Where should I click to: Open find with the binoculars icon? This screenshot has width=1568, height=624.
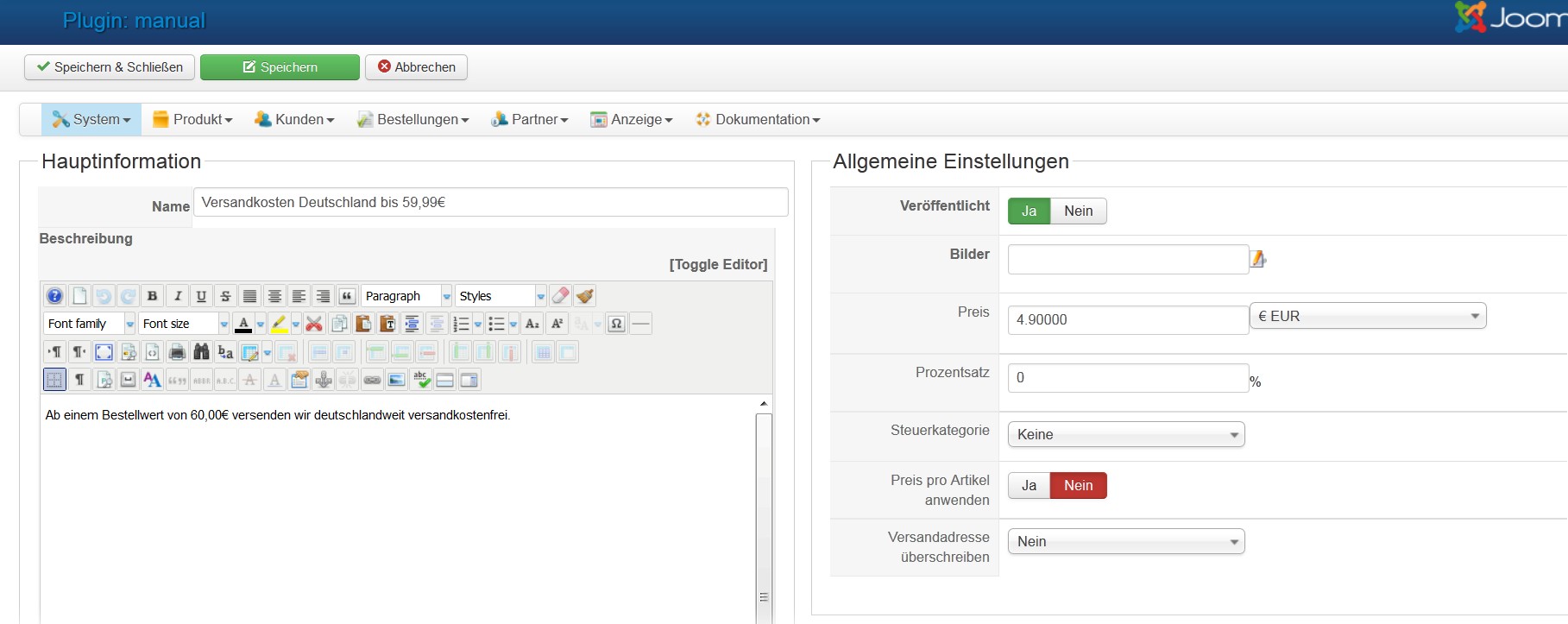201,352
